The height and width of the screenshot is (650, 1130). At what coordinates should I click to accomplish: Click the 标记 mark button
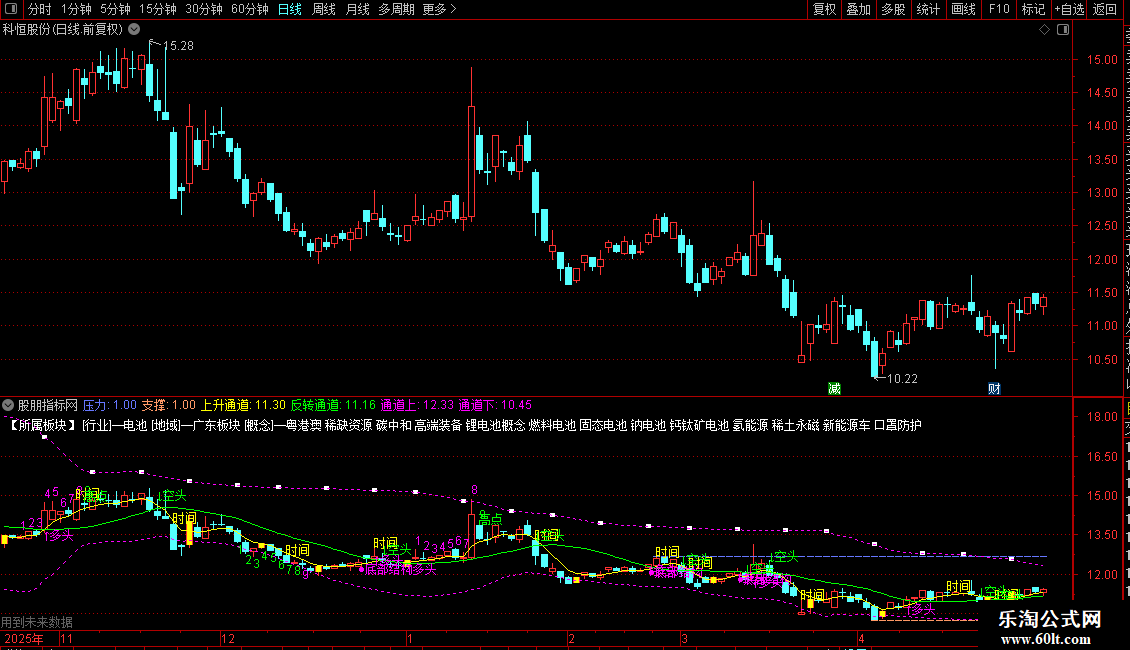pyautogui.click(x=1033, y=9)
